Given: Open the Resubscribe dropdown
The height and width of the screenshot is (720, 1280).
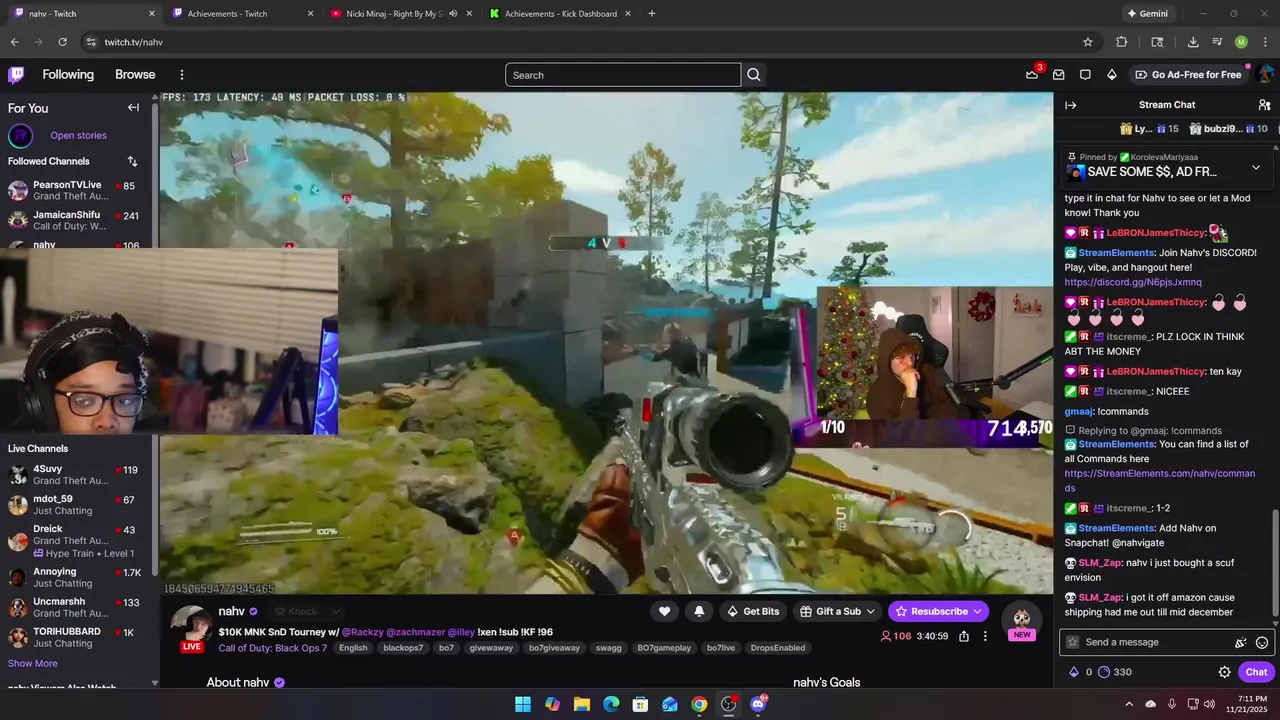Looking at the screenshot, I should tap(977, 611).
